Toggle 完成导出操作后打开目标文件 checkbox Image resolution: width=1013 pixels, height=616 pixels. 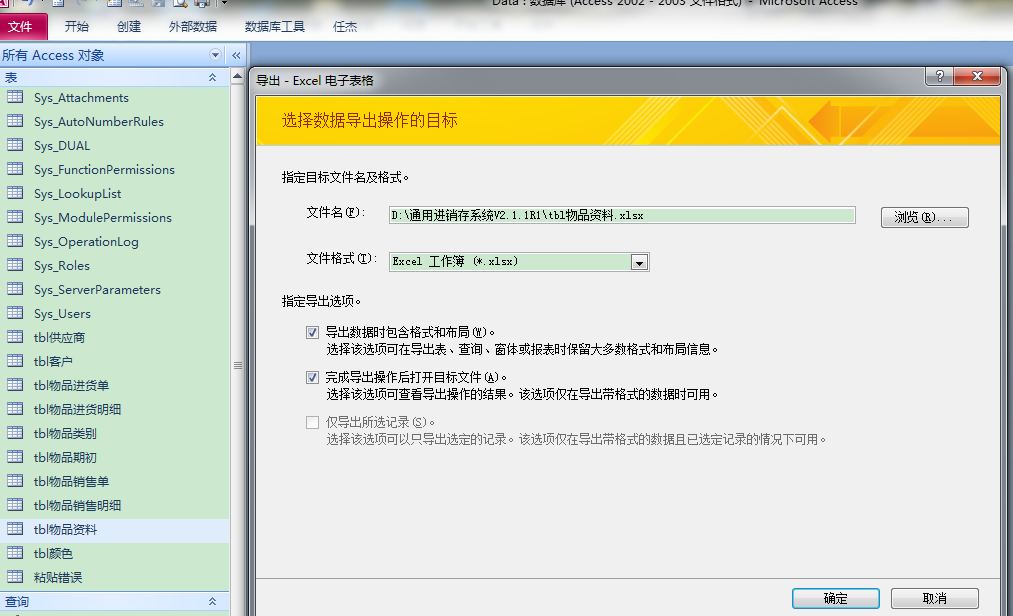(313, 377)
